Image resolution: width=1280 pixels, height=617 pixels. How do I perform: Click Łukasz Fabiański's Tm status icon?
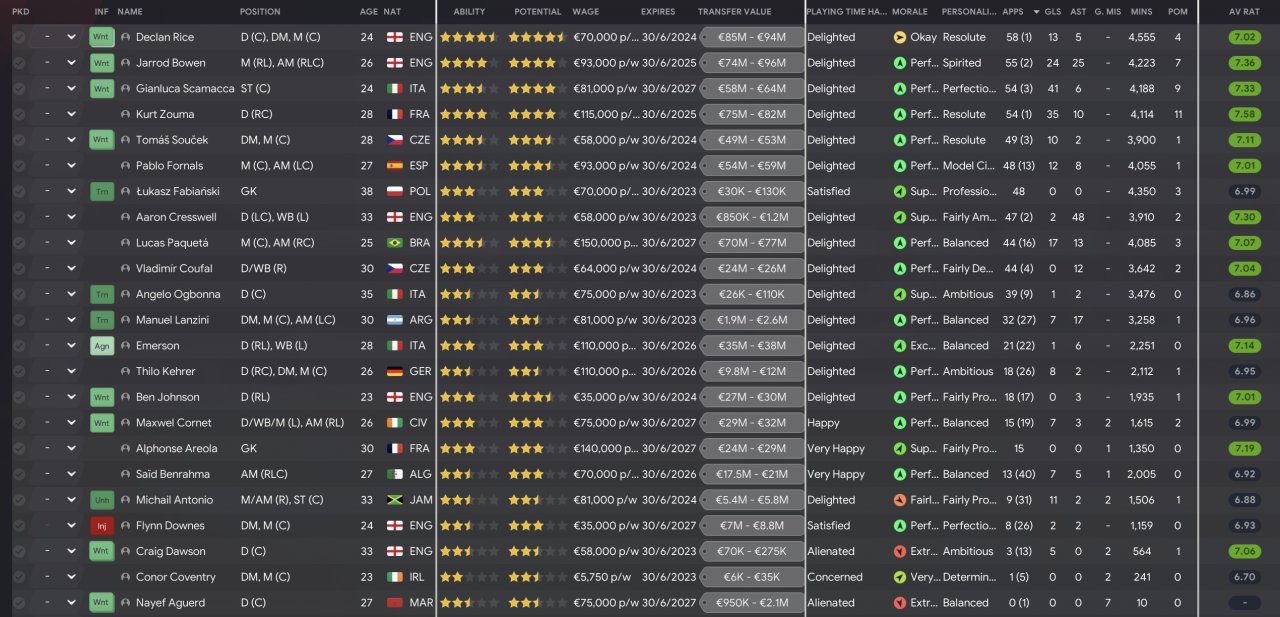point(101,191)
